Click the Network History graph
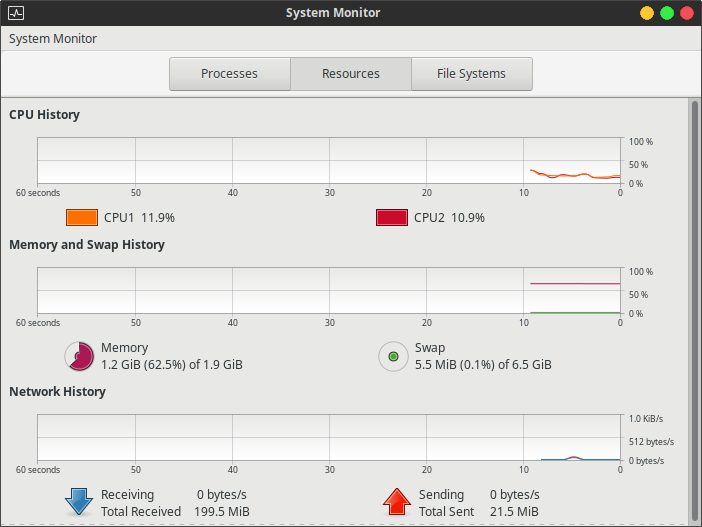 (x=329, y=437)
